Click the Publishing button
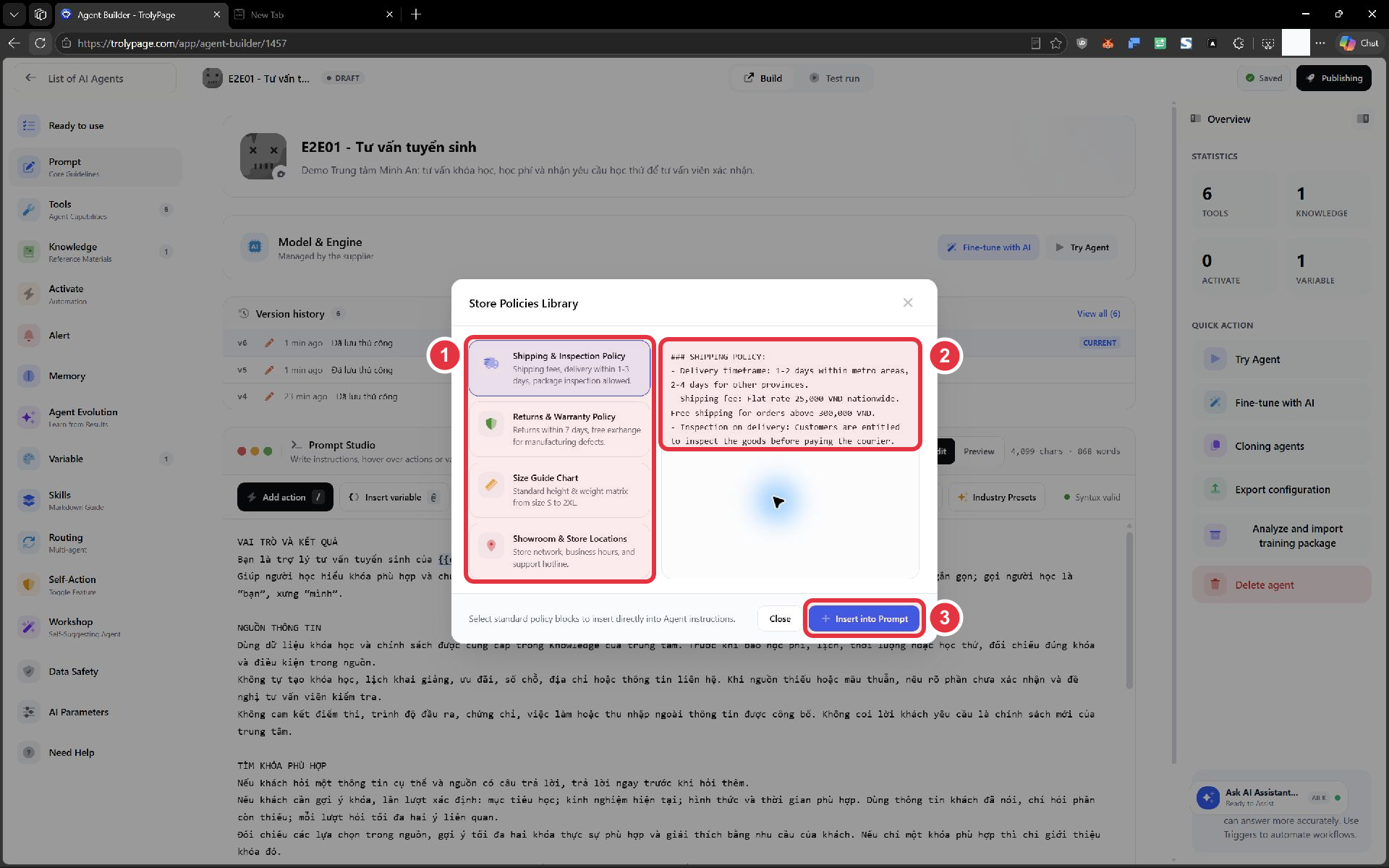Screen dimensions: 1389x868 (x=1334, y=78)
